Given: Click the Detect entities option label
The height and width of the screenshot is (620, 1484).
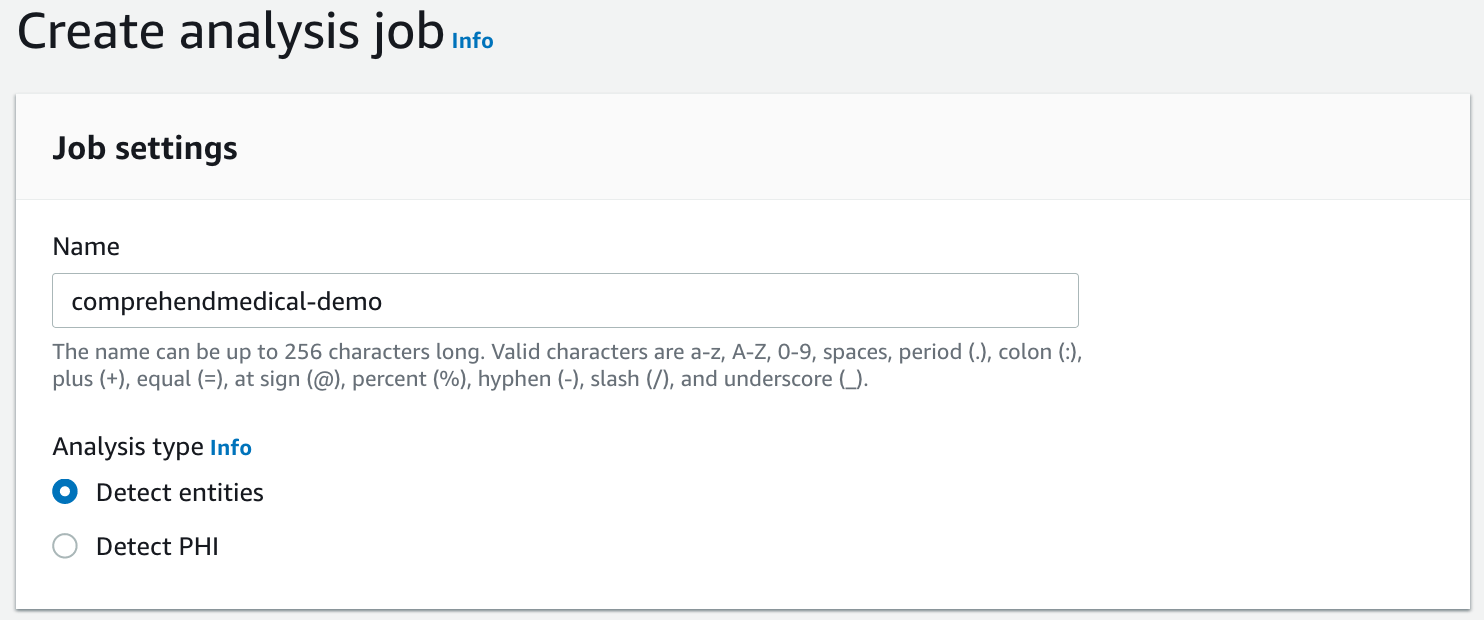Looking at the screenshot, I should point(180,493).
